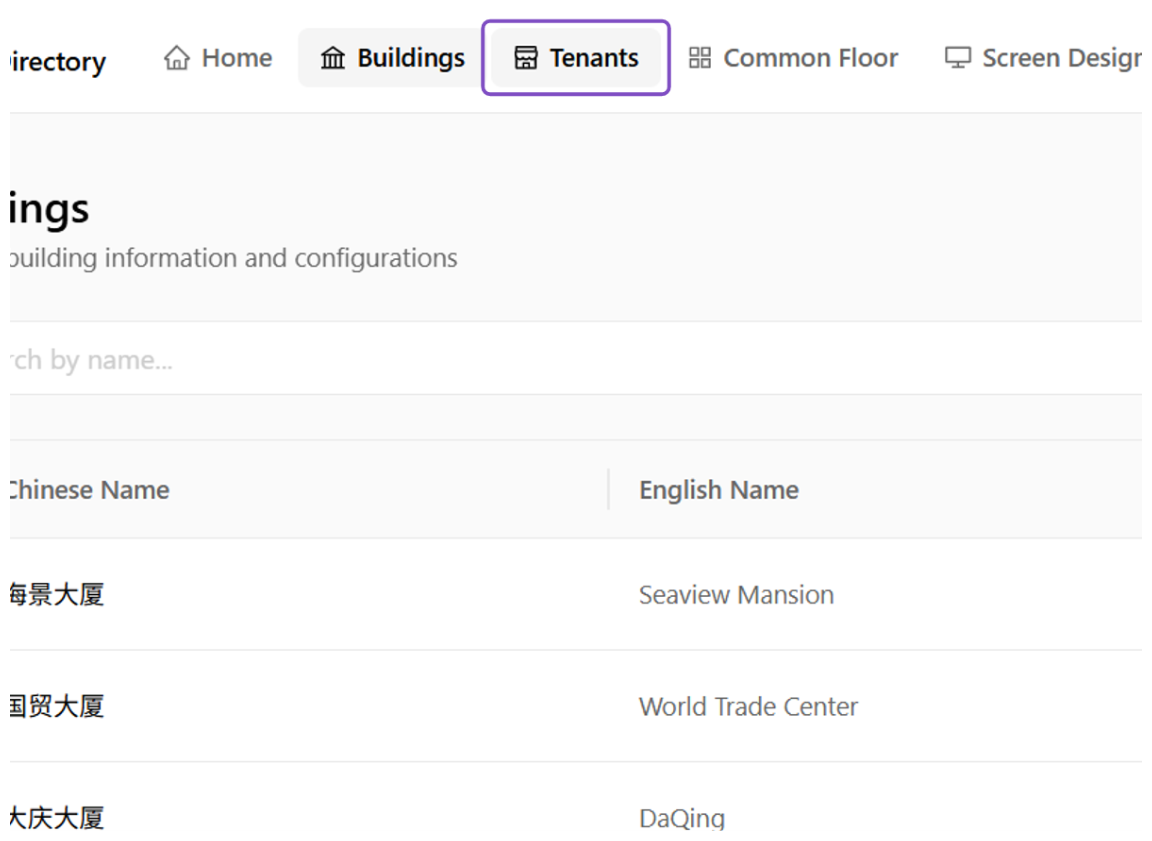
Task: Select the World Trade Center row
Action: click(576, 707)
